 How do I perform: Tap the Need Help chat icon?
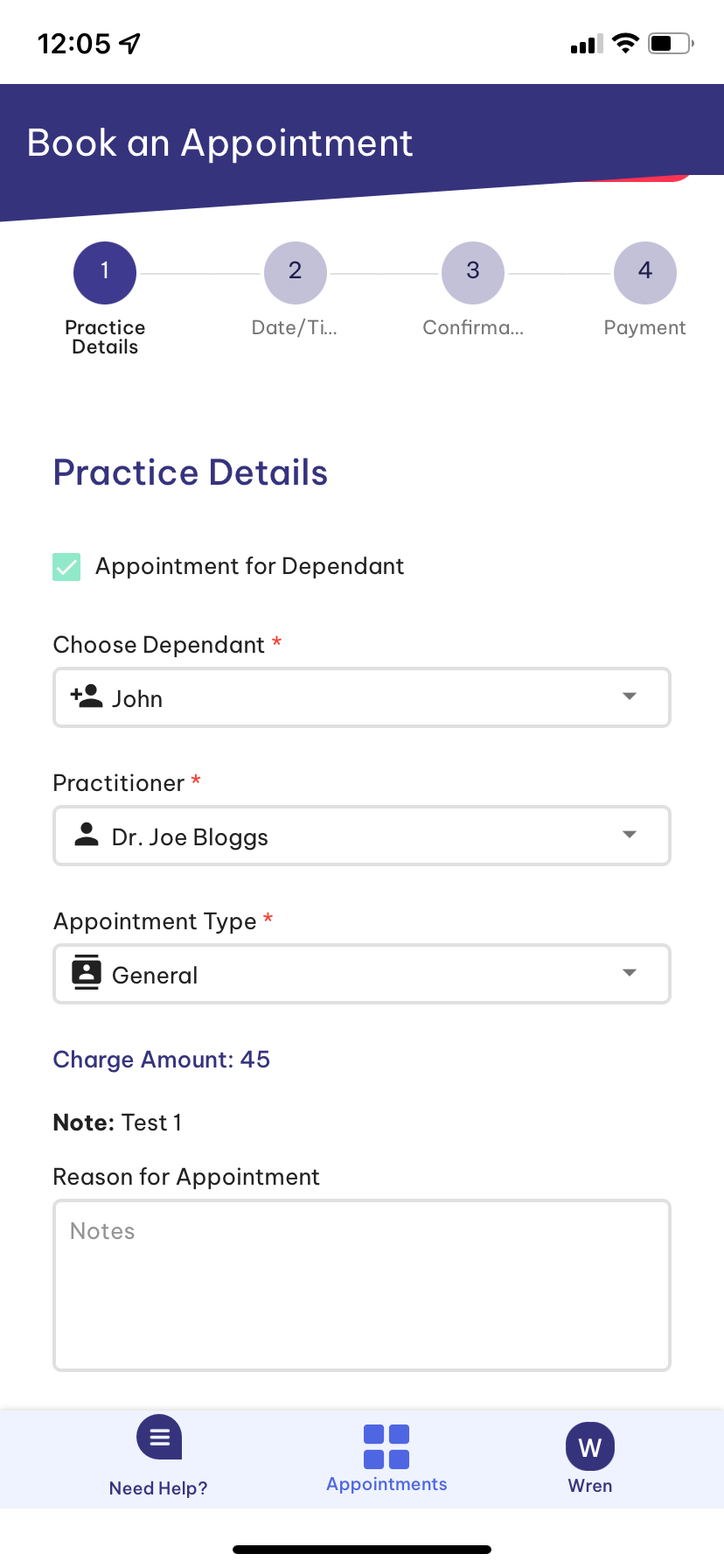[159, 1438]
